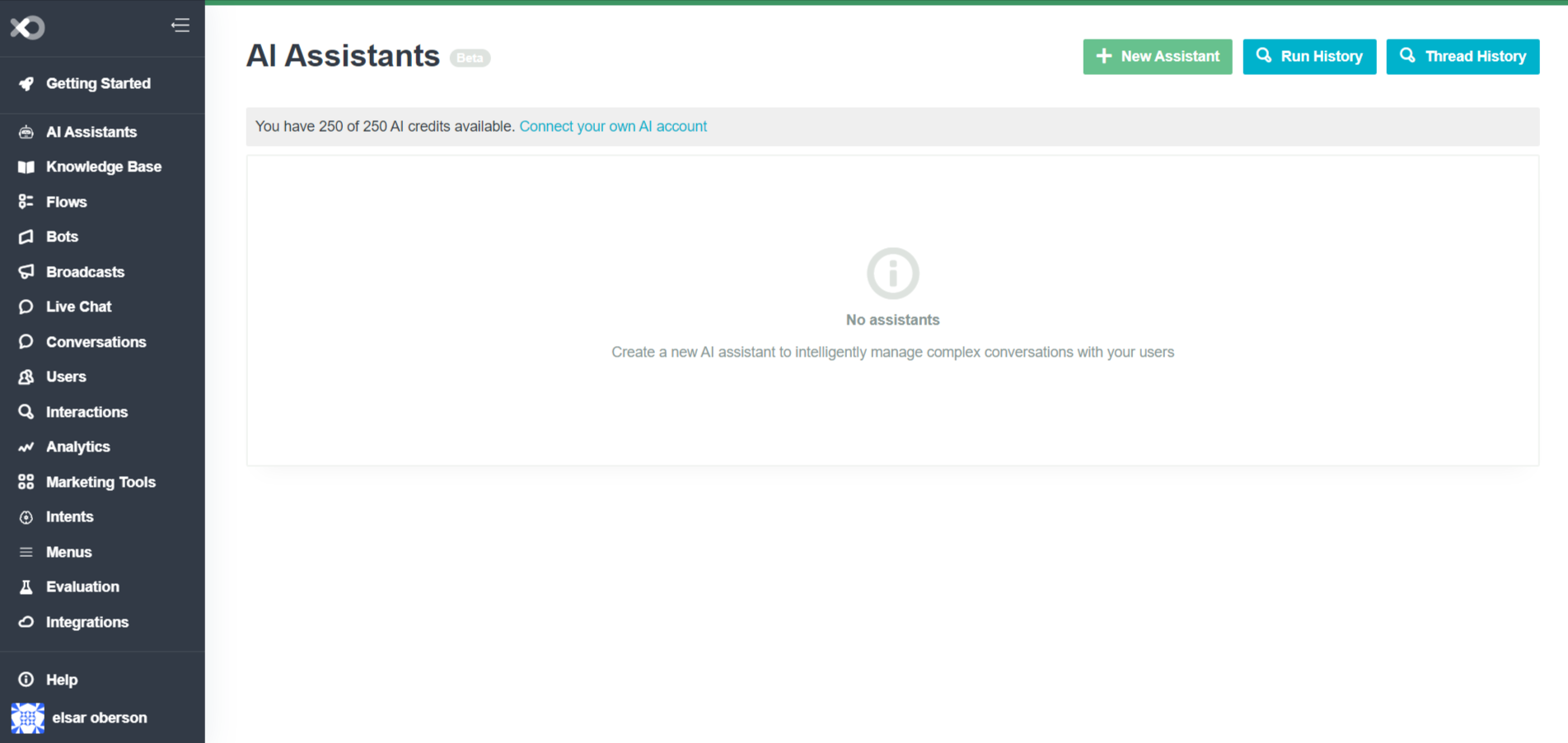The height and width of the screenshot is (743, 1568).
Task: View the Conversations icon
Action: [26, 342]
